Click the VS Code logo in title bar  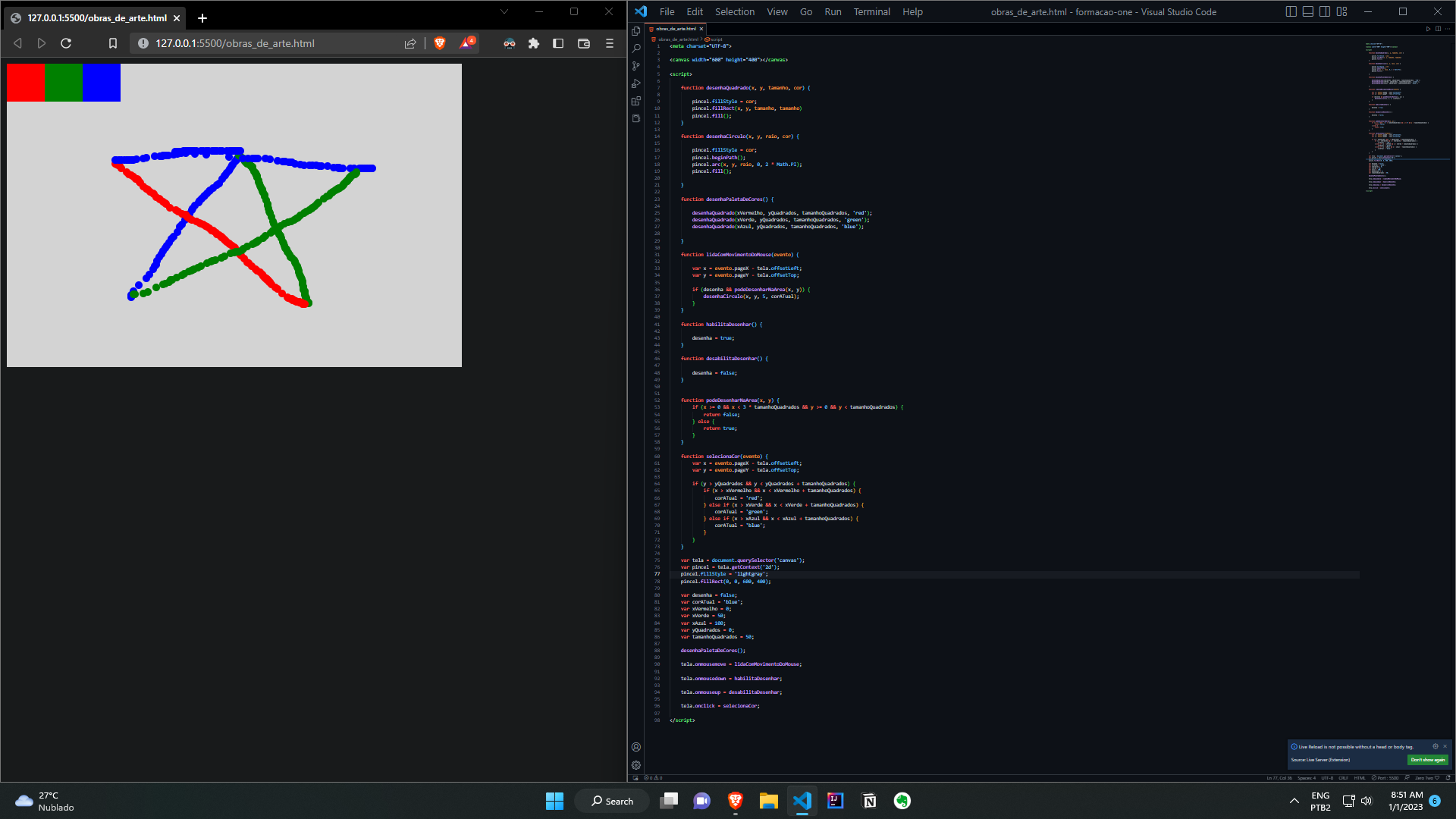pos(641,11)
